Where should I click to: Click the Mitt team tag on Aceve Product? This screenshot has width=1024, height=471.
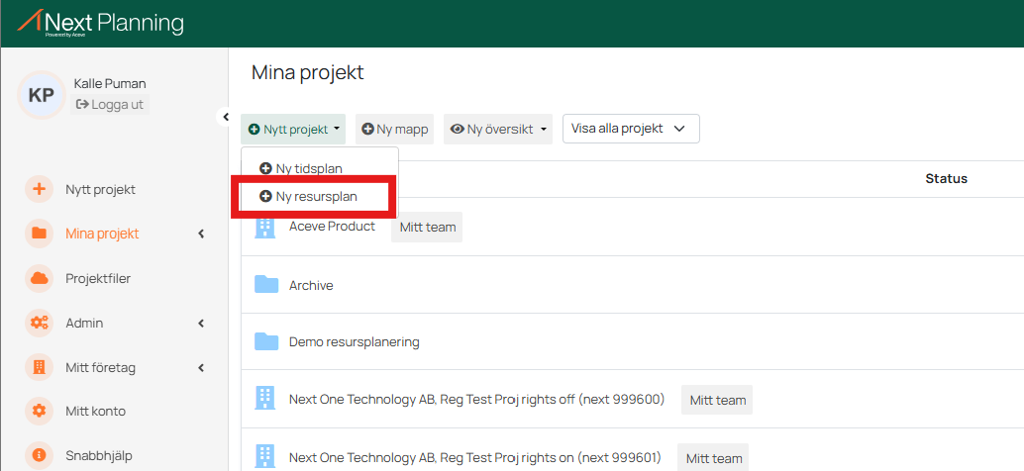(x=427, y=227)
